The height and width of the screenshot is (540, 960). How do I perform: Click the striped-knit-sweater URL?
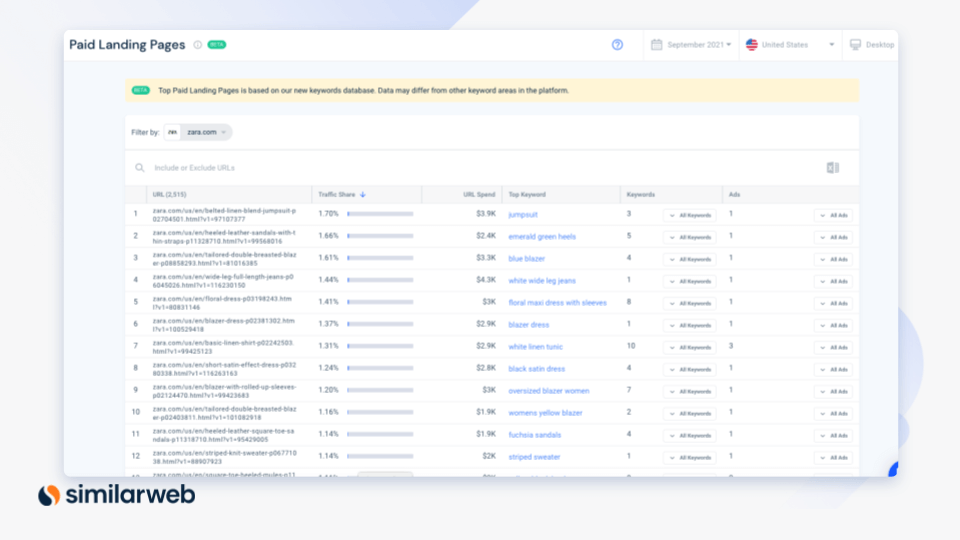coord(225,457)
